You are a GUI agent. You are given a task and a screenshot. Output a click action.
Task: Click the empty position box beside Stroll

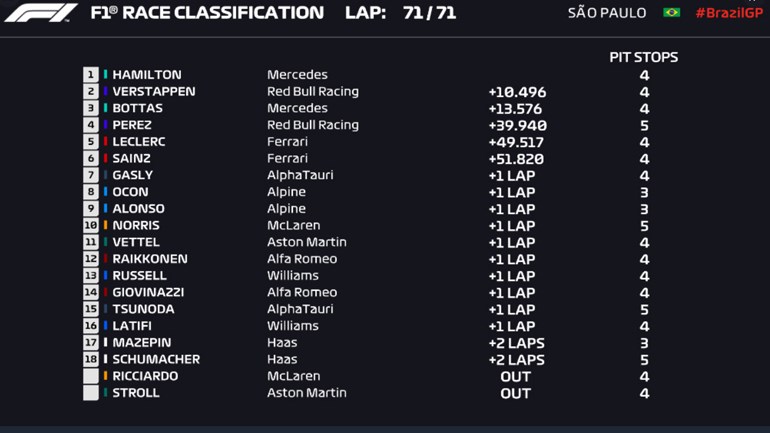91,393
